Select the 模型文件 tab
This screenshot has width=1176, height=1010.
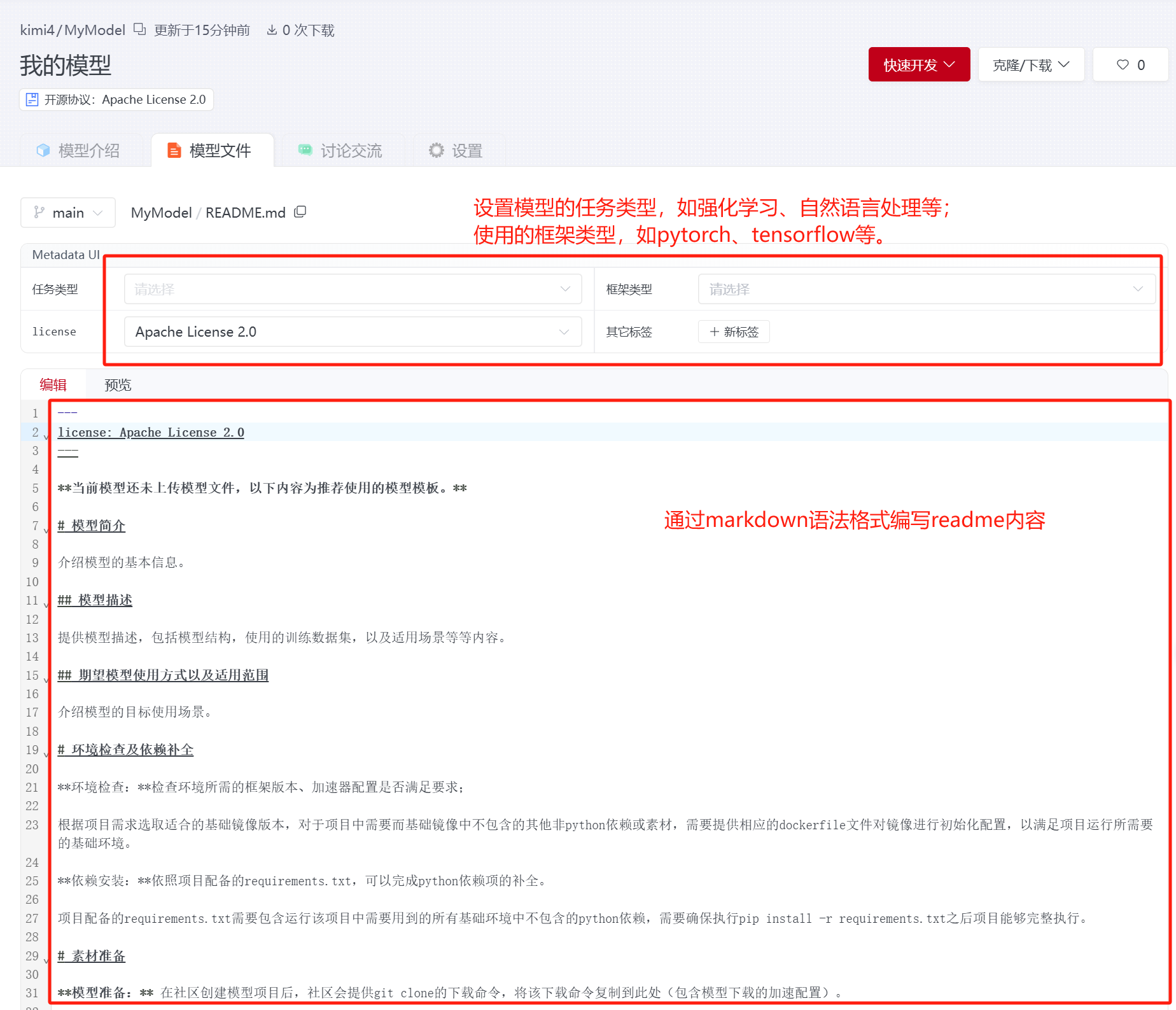[x=210, y=151]
